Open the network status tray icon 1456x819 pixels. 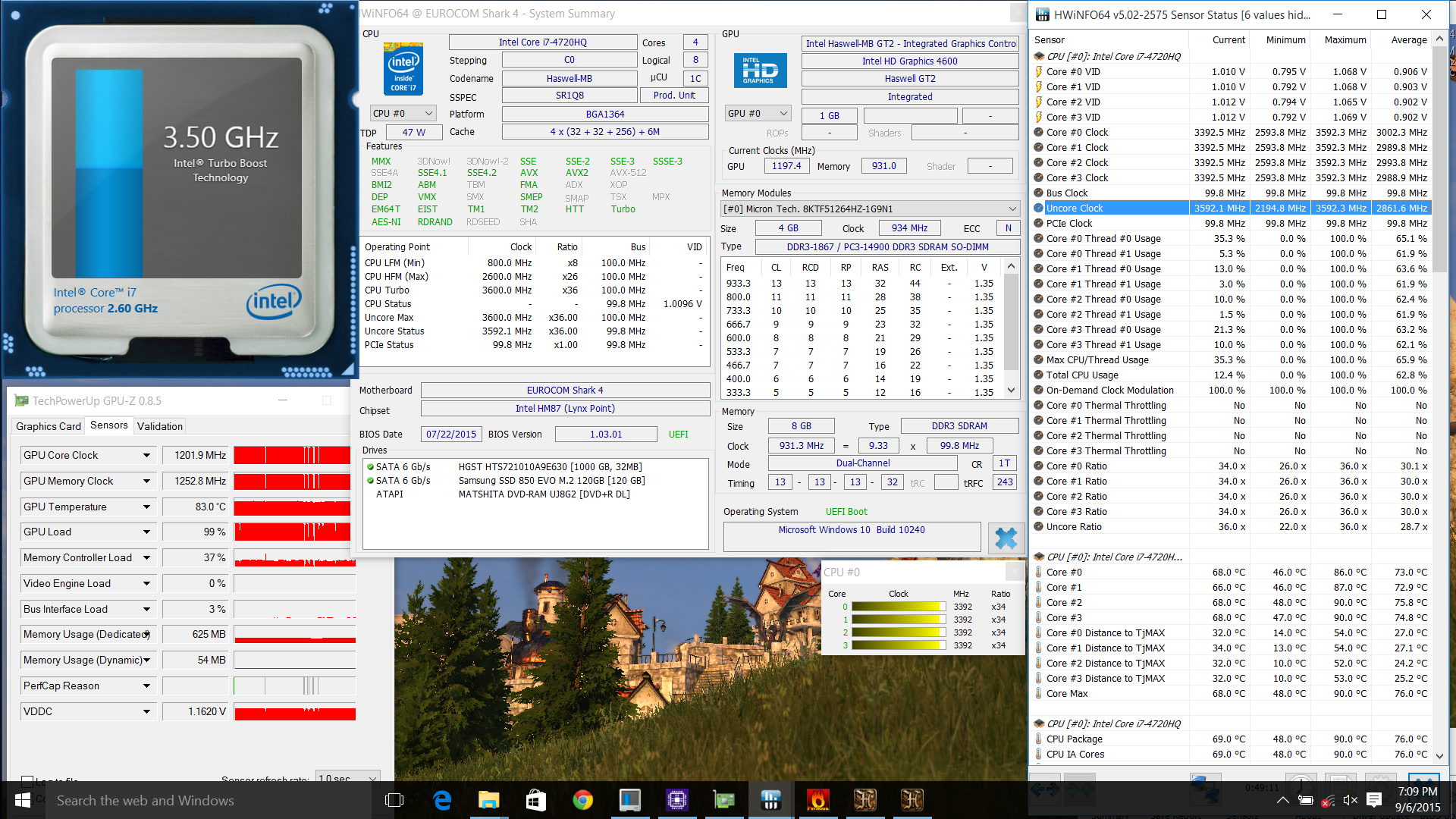[x=1327, y=800]
